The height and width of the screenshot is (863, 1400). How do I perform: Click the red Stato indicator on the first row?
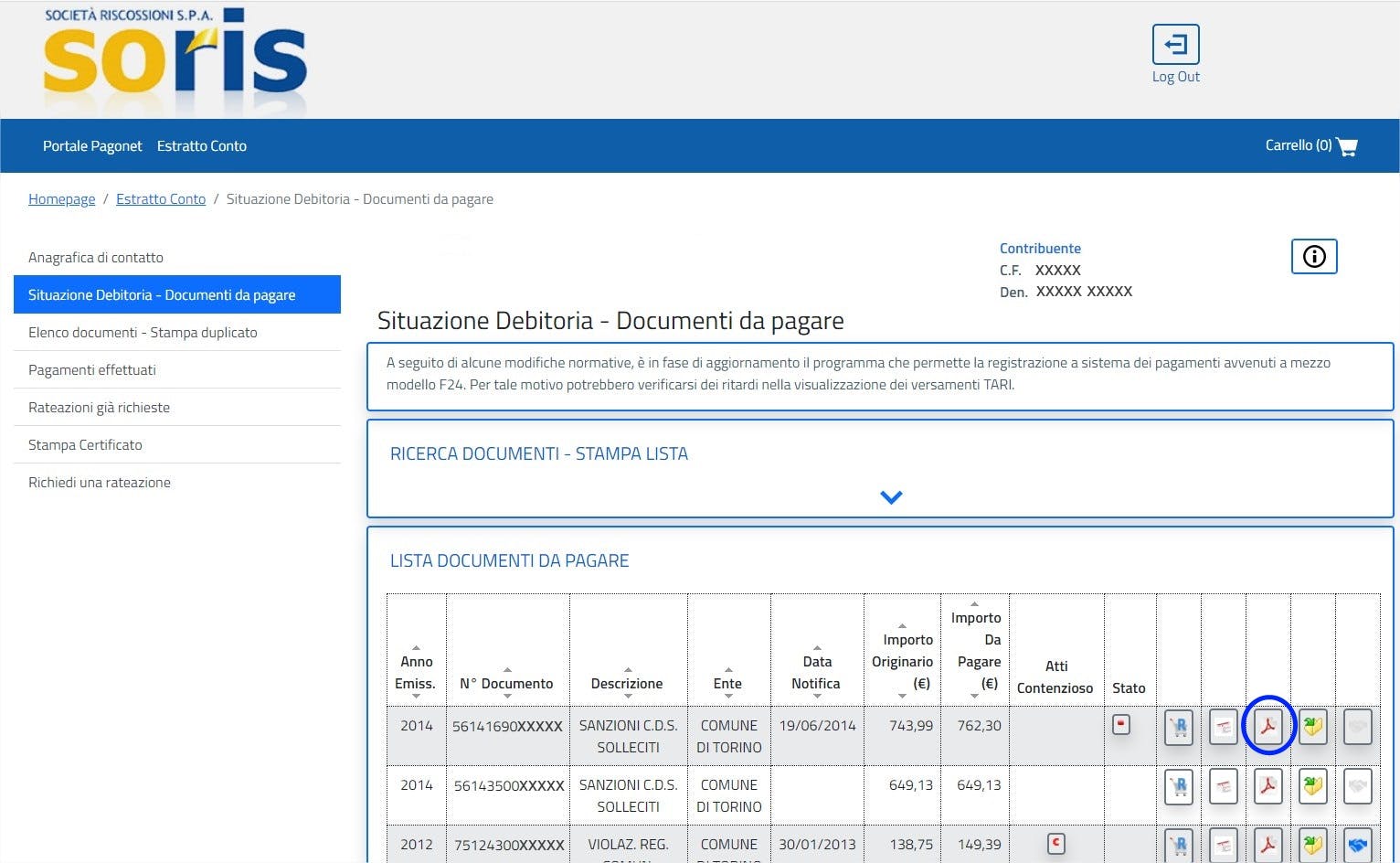[x=1120, y=723]
